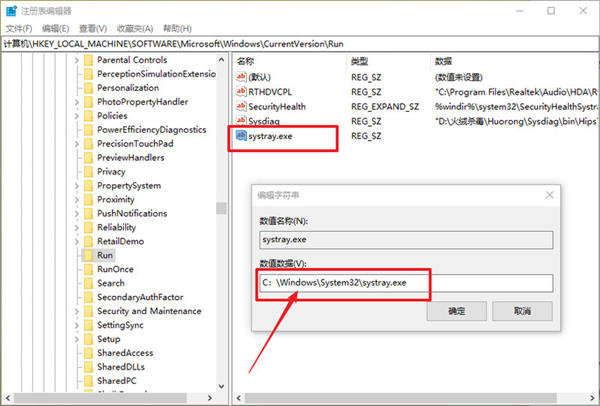Expand the Security and Maintenance key

[x=77, y=311]
